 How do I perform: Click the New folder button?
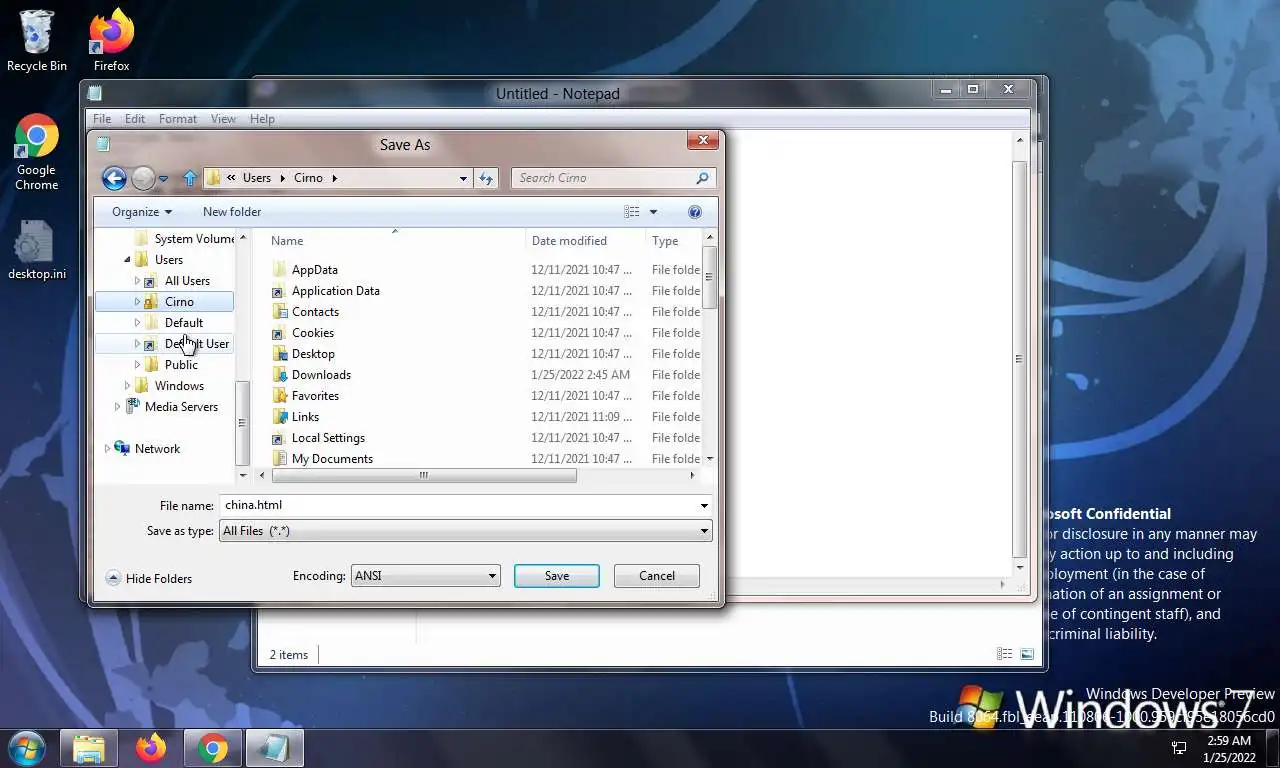coord(232,212)
